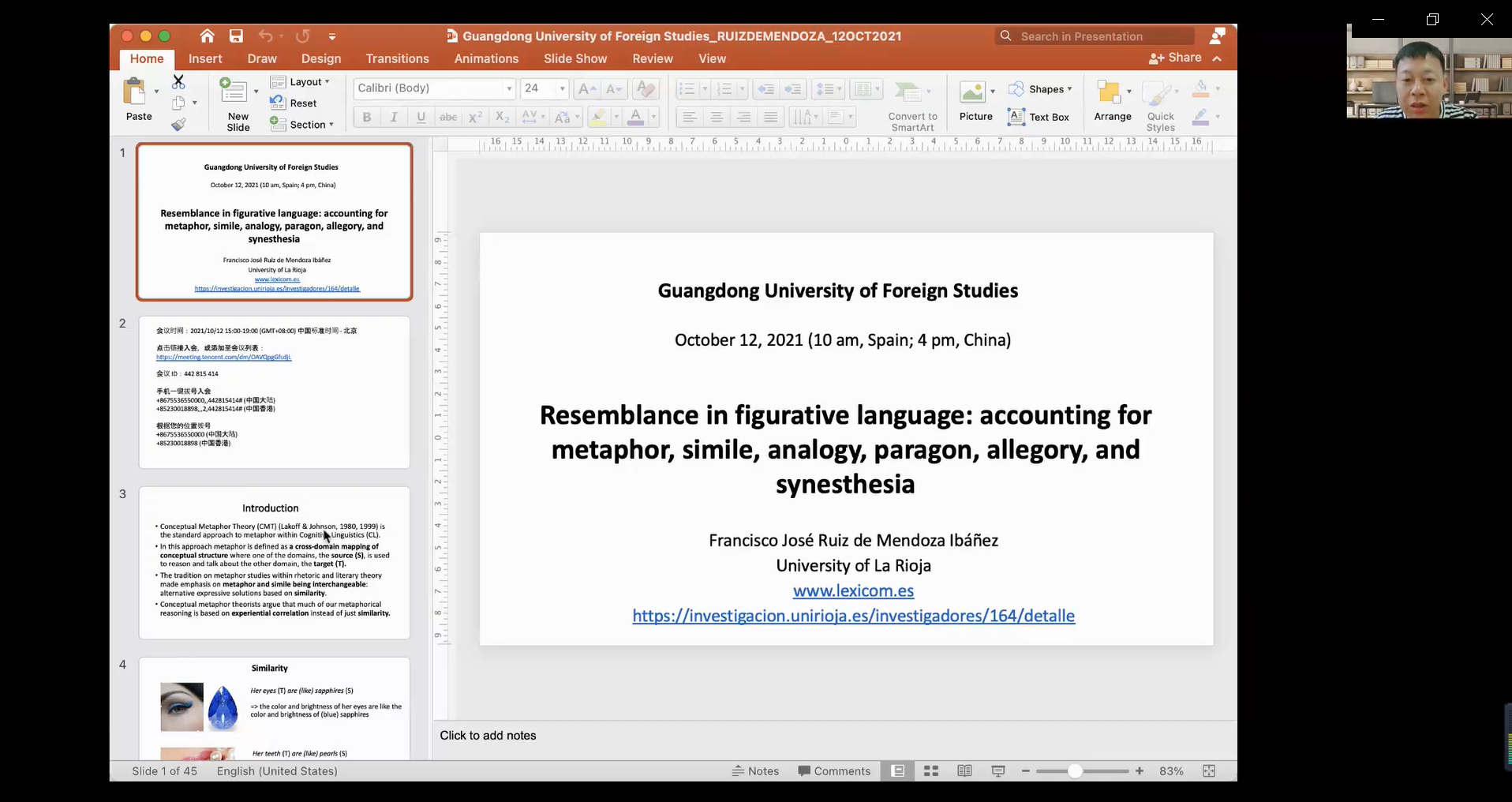
Task: Select slide 3 Introduction thumbnail
Action: 274,562
